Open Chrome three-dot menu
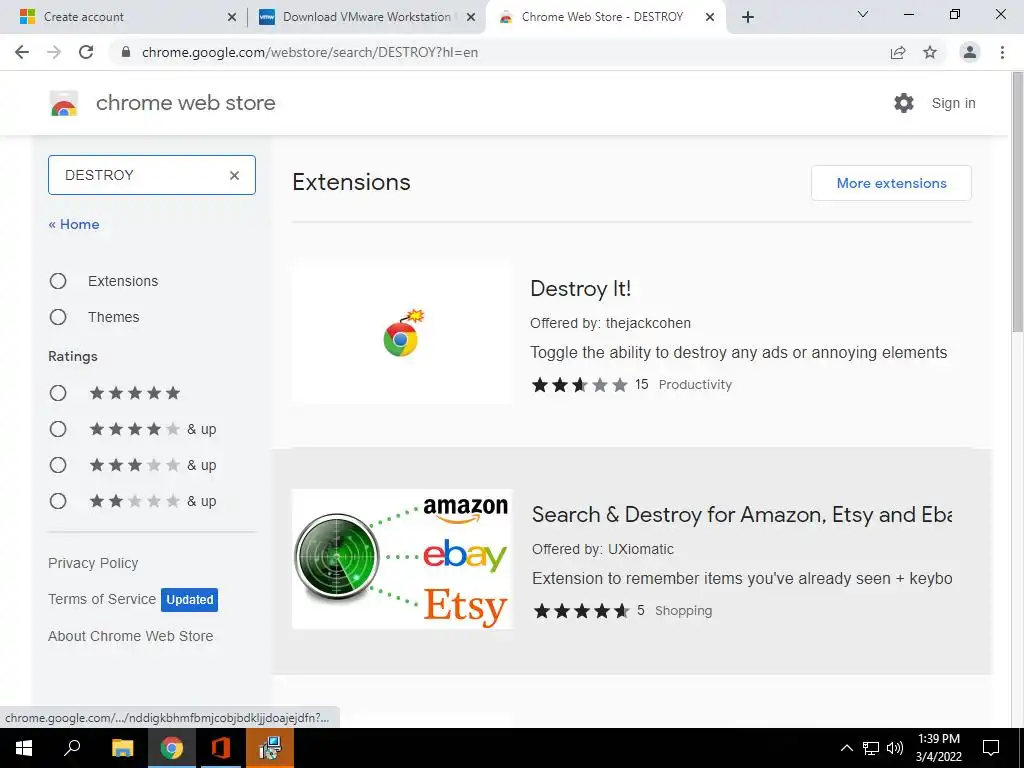This screenshot has width=1024, height=768. [x=1002, y=52]
